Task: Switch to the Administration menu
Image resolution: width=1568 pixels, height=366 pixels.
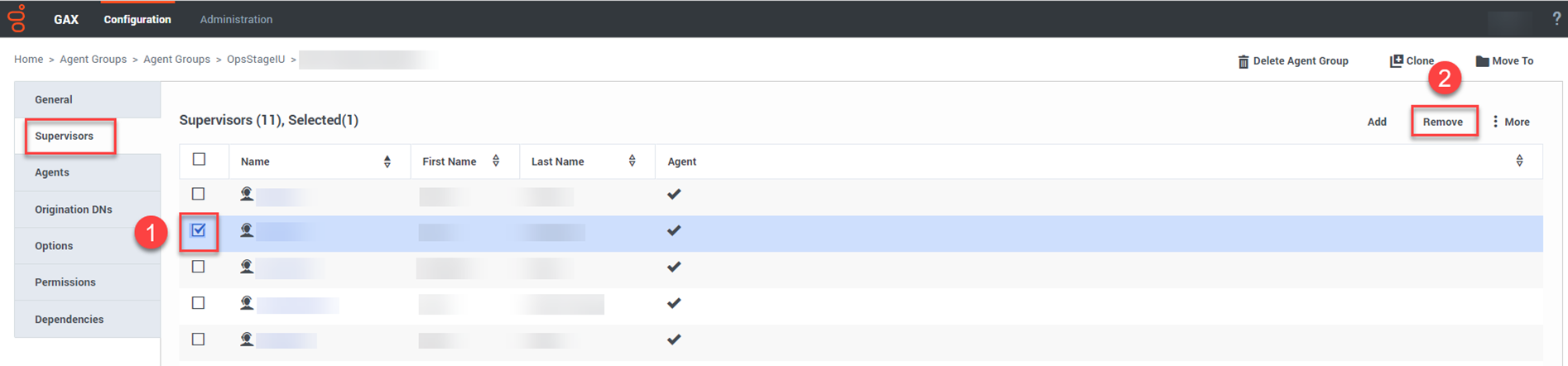Action: pyautogui.click(x=236, y=19)
